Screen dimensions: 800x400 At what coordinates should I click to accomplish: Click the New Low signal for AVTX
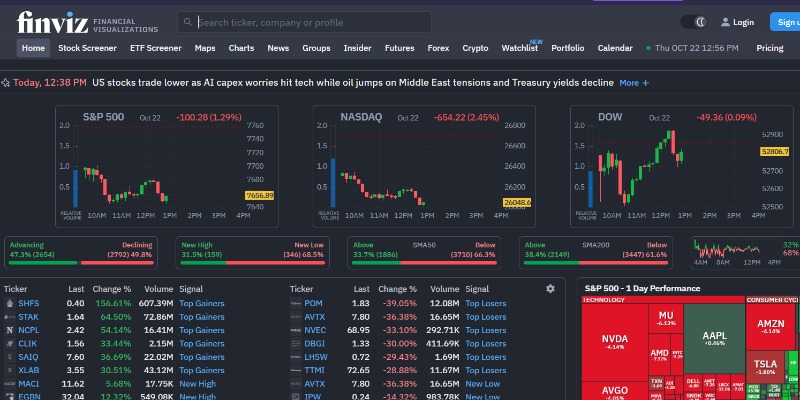pos(482,384)
